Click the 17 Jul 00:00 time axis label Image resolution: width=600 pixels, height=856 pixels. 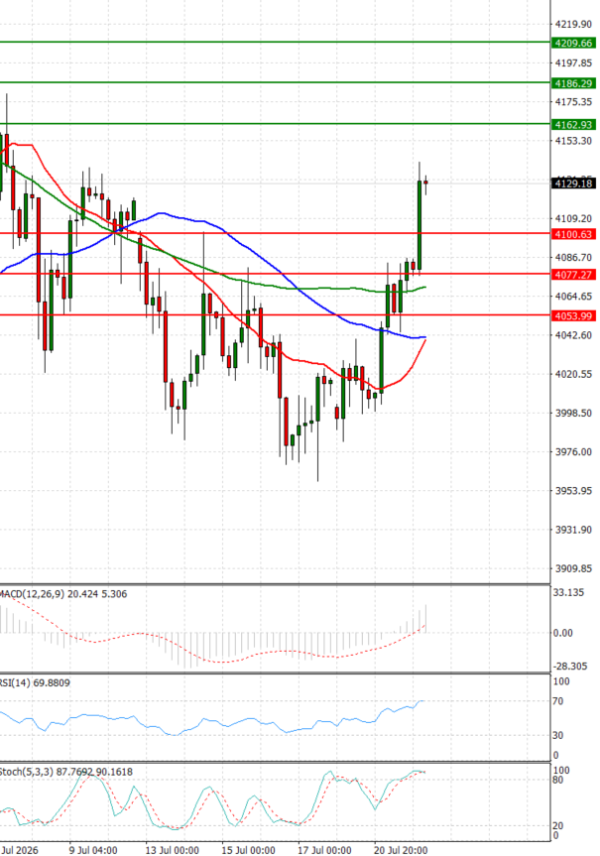324,851
